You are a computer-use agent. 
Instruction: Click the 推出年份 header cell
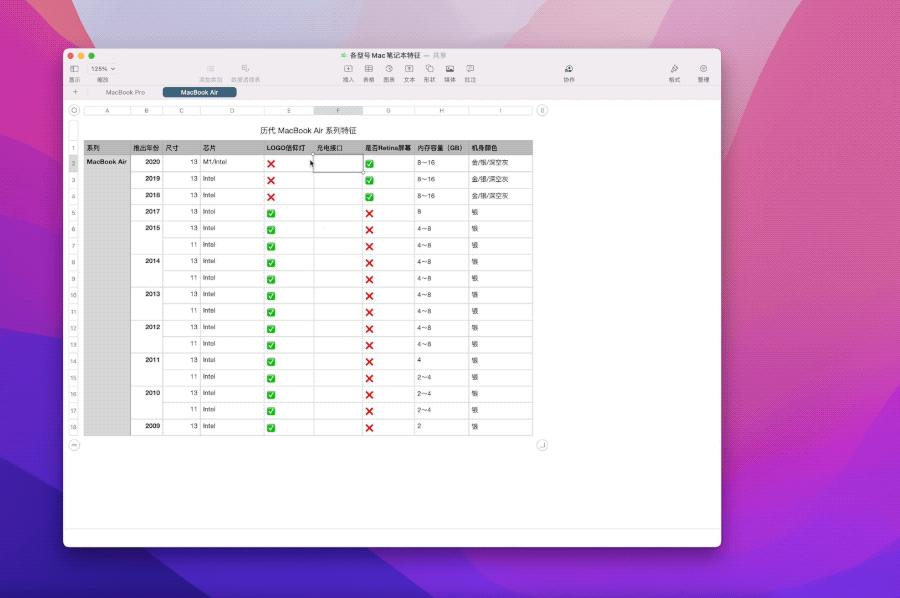coord(147,147)
